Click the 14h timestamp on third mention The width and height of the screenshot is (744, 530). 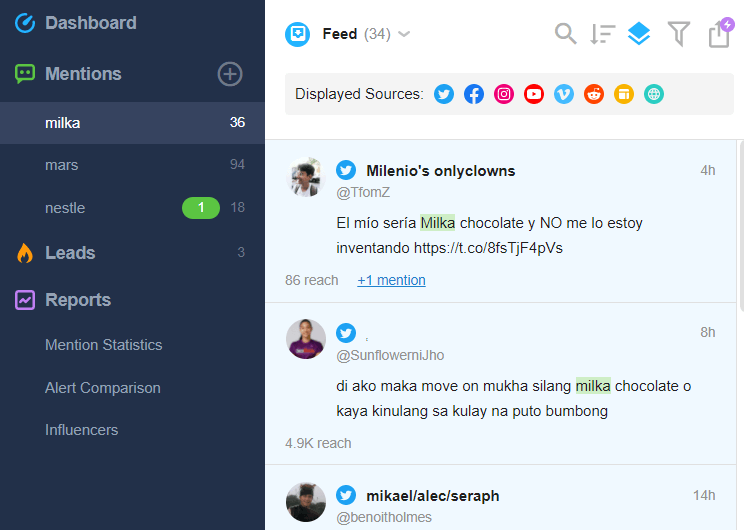click(704, 495)
